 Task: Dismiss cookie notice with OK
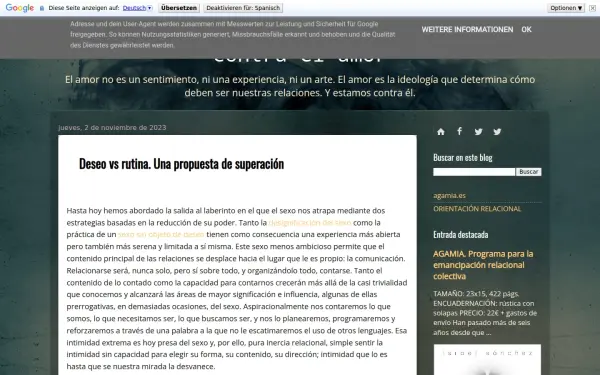526,29
